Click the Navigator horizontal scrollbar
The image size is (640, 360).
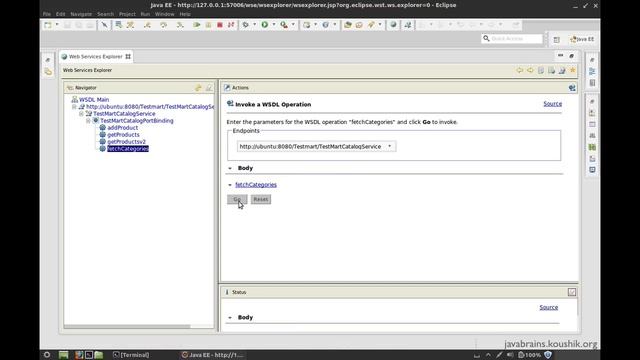click(x=127, y=326)
